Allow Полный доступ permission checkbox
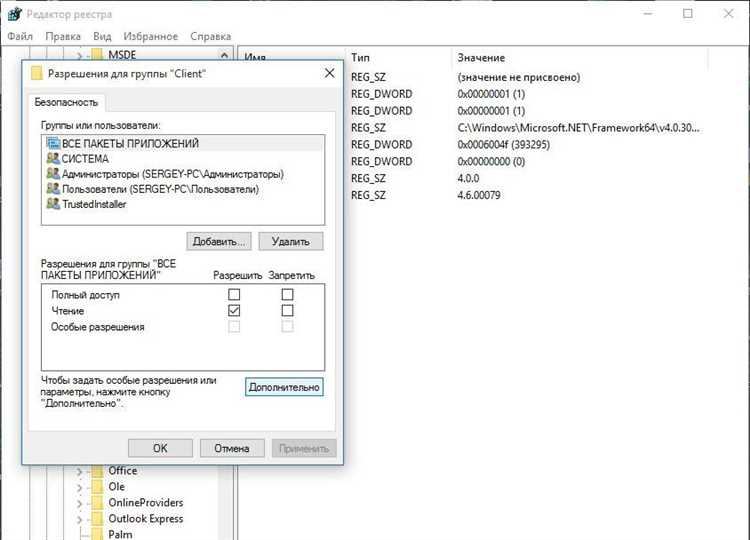 [234, 295]
